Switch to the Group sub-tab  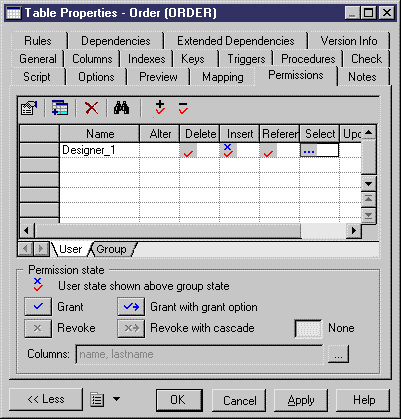[111, 249]
